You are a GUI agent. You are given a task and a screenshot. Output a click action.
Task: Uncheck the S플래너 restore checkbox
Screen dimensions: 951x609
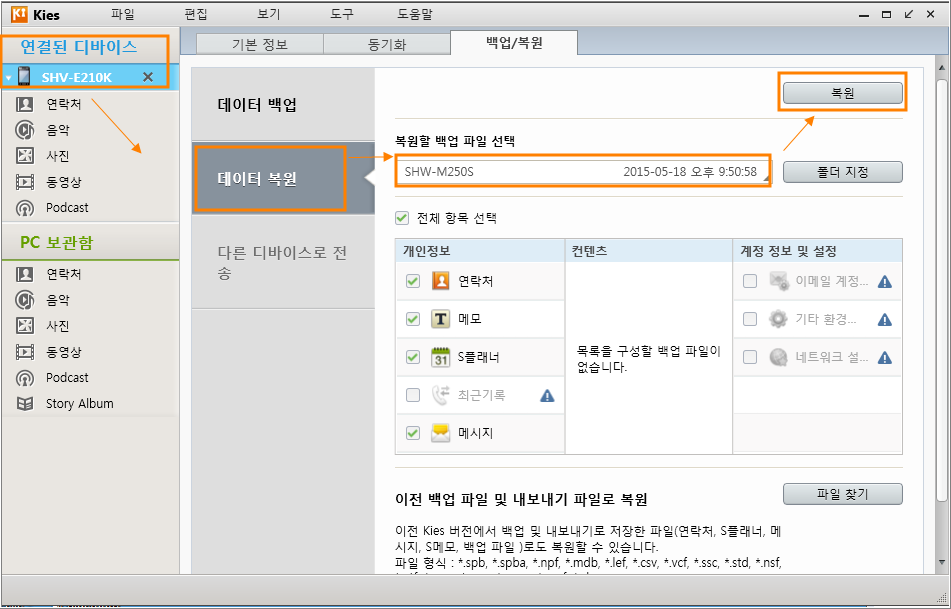413,357
